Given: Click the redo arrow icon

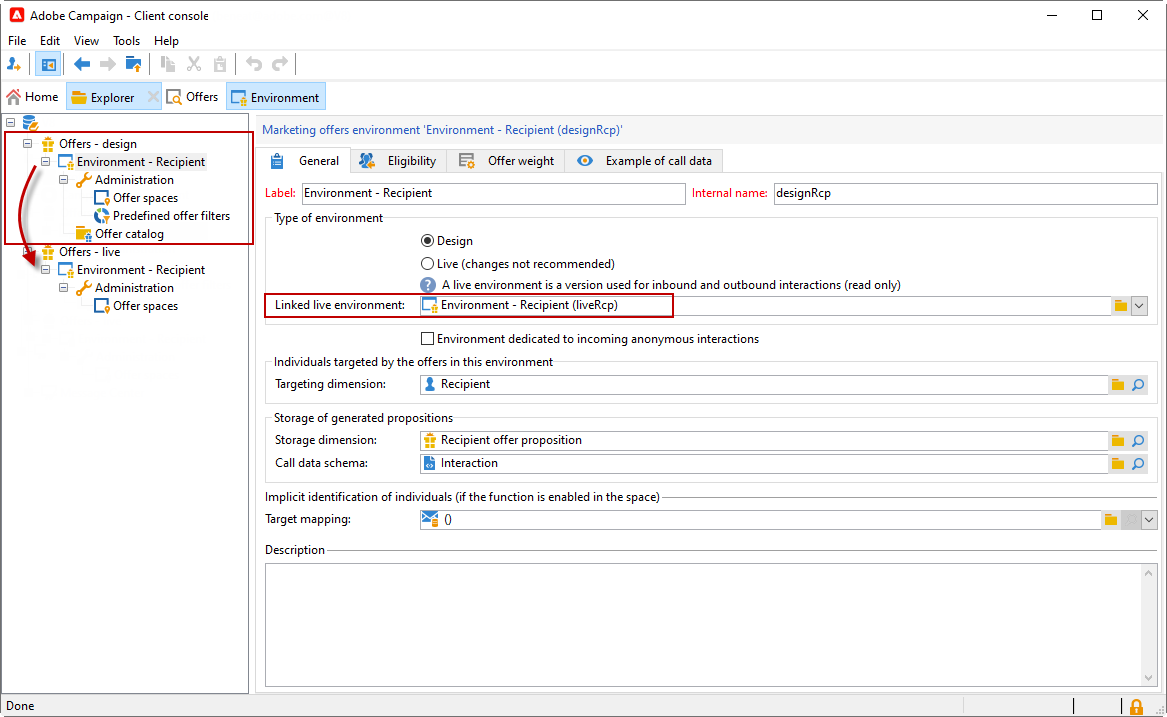Looking at the screenshot, I should point(280,64).
